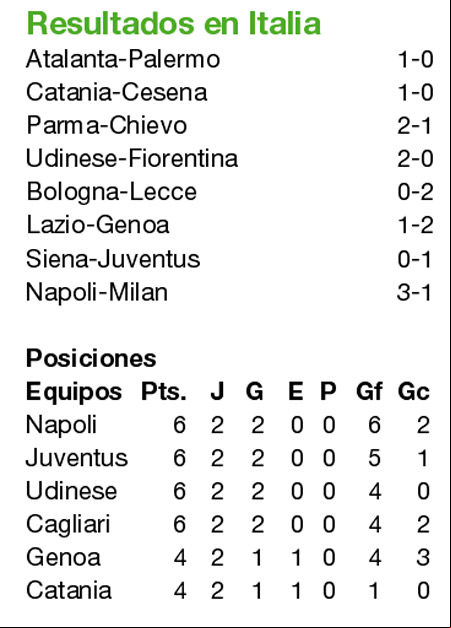Screen dimensions: 451x628
Task: Click the Posiciones section title
Action: pos(91,358)
